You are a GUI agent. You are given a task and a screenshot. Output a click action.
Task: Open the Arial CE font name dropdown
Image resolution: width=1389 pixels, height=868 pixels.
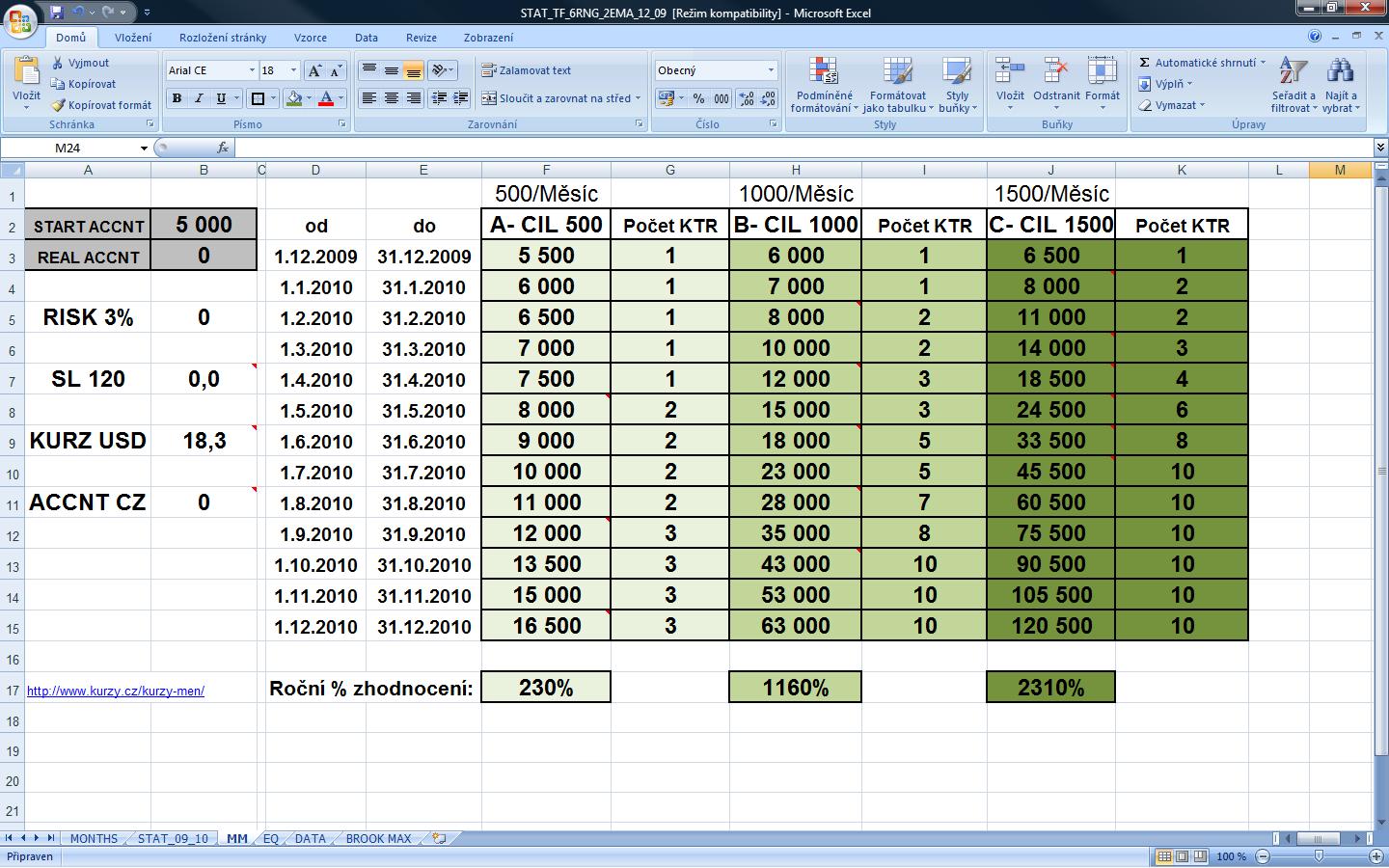(x=252, y=70)
